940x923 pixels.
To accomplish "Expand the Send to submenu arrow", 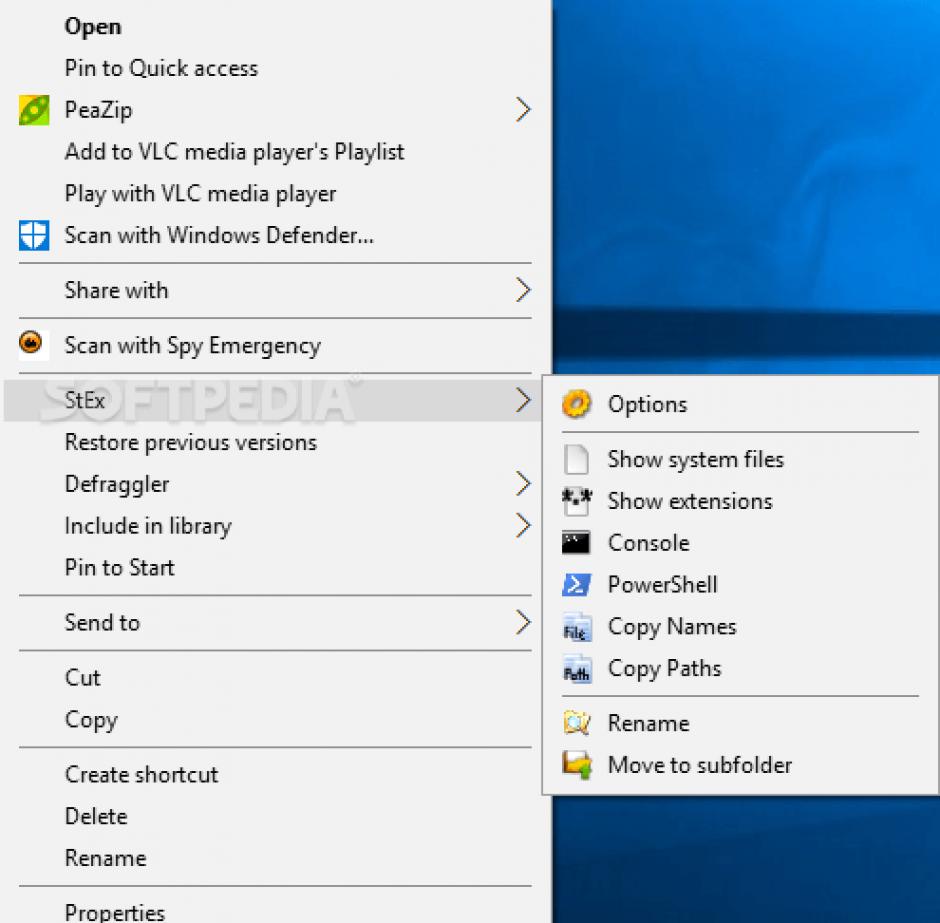I will click(523, 623).
